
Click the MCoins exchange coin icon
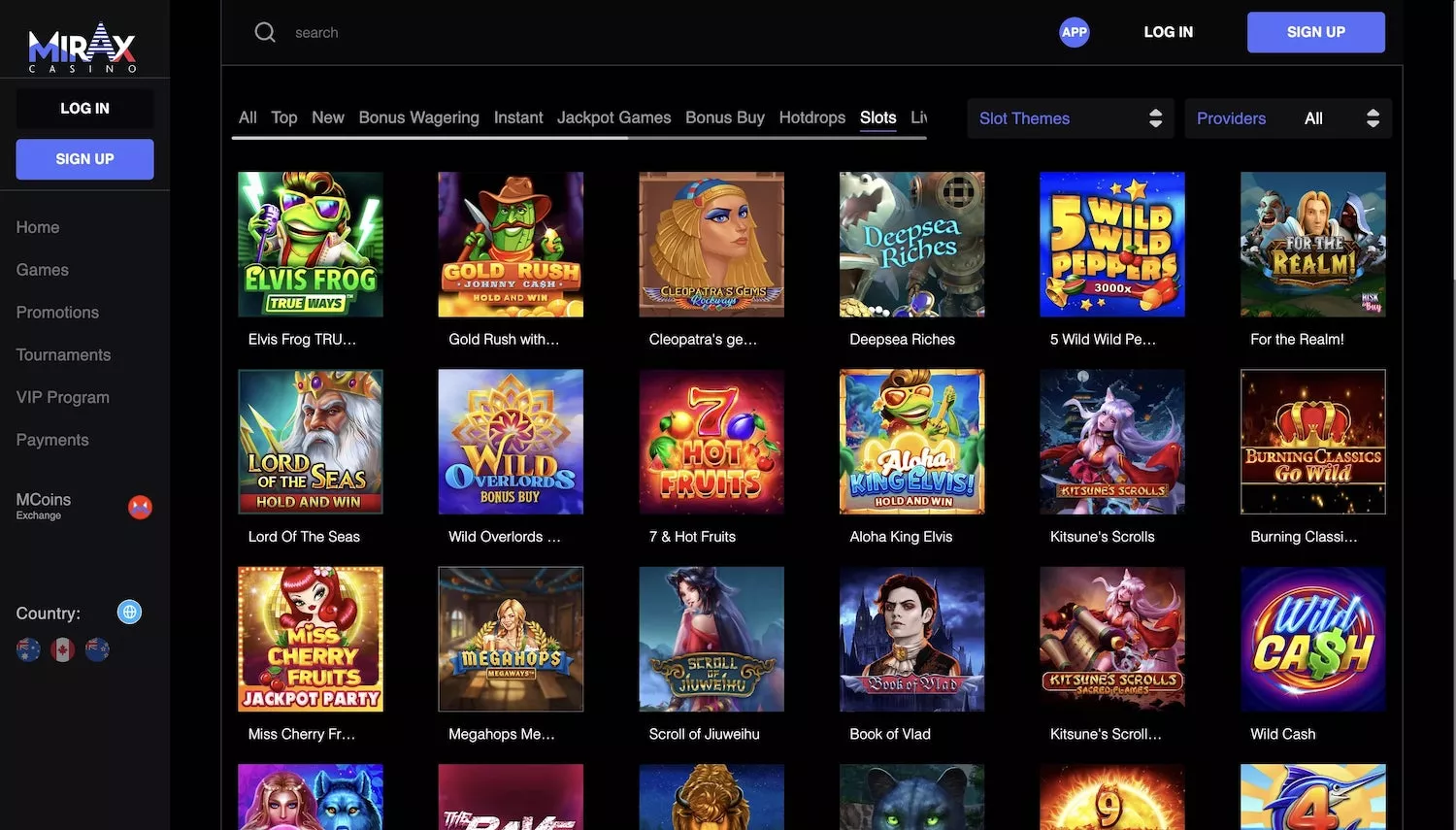pyautogui.click(x=140, y=507)
